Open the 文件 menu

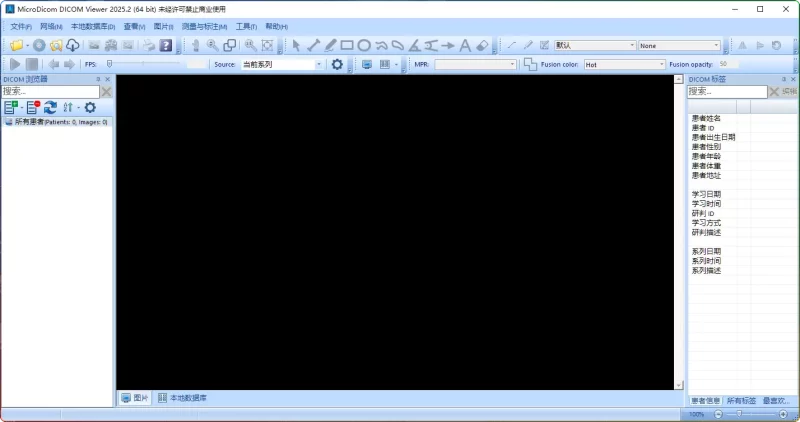coord(21,26)
